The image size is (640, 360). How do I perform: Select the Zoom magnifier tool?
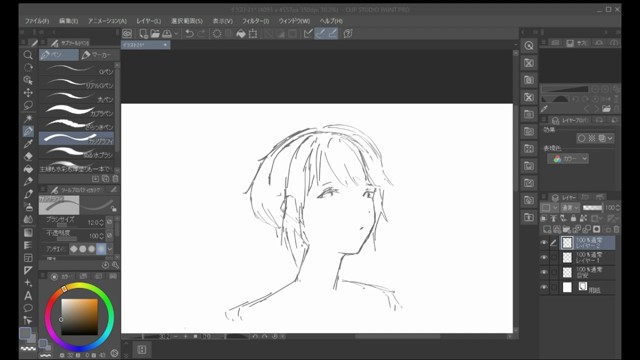point(28,55)
